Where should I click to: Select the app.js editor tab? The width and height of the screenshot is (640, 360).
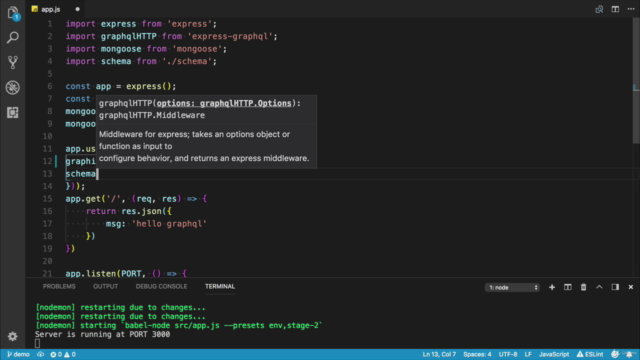(50, 9)
